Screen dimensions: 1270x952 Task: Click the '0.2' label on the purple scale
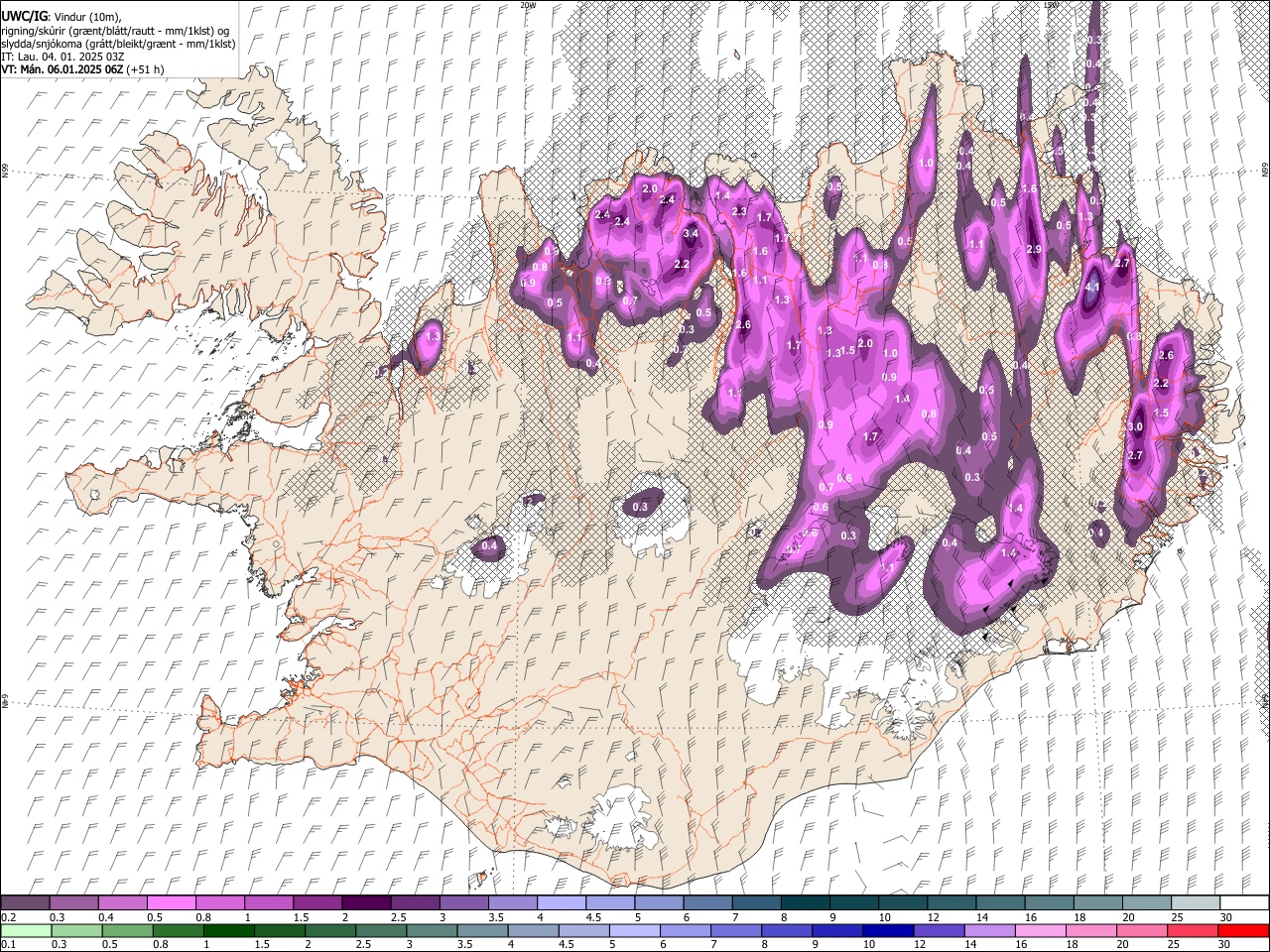[8, 917]
